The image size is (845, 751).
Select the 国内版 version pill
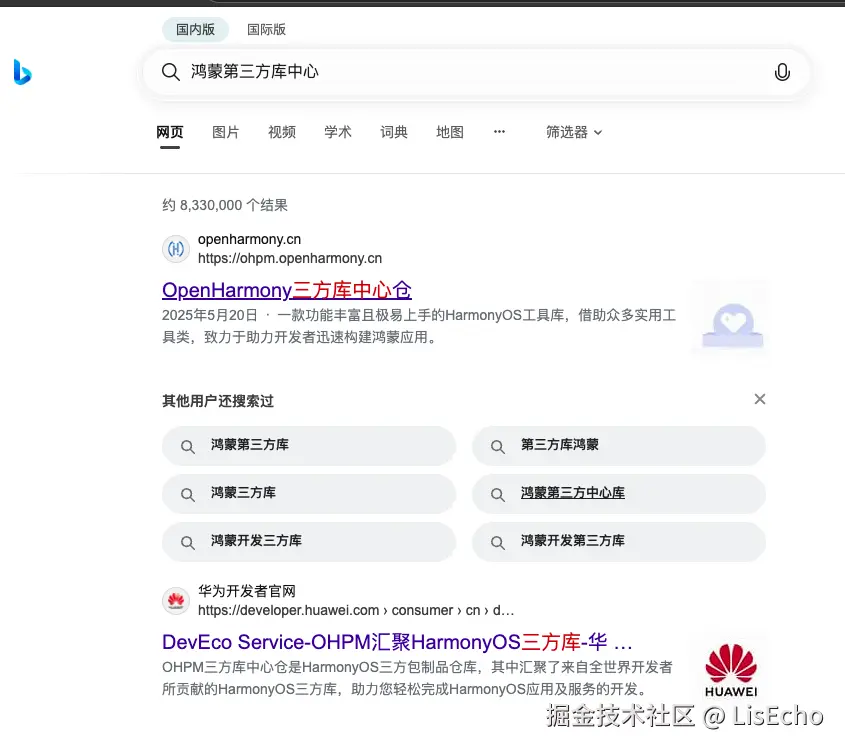pyautogui.click(x=195, y=29)
